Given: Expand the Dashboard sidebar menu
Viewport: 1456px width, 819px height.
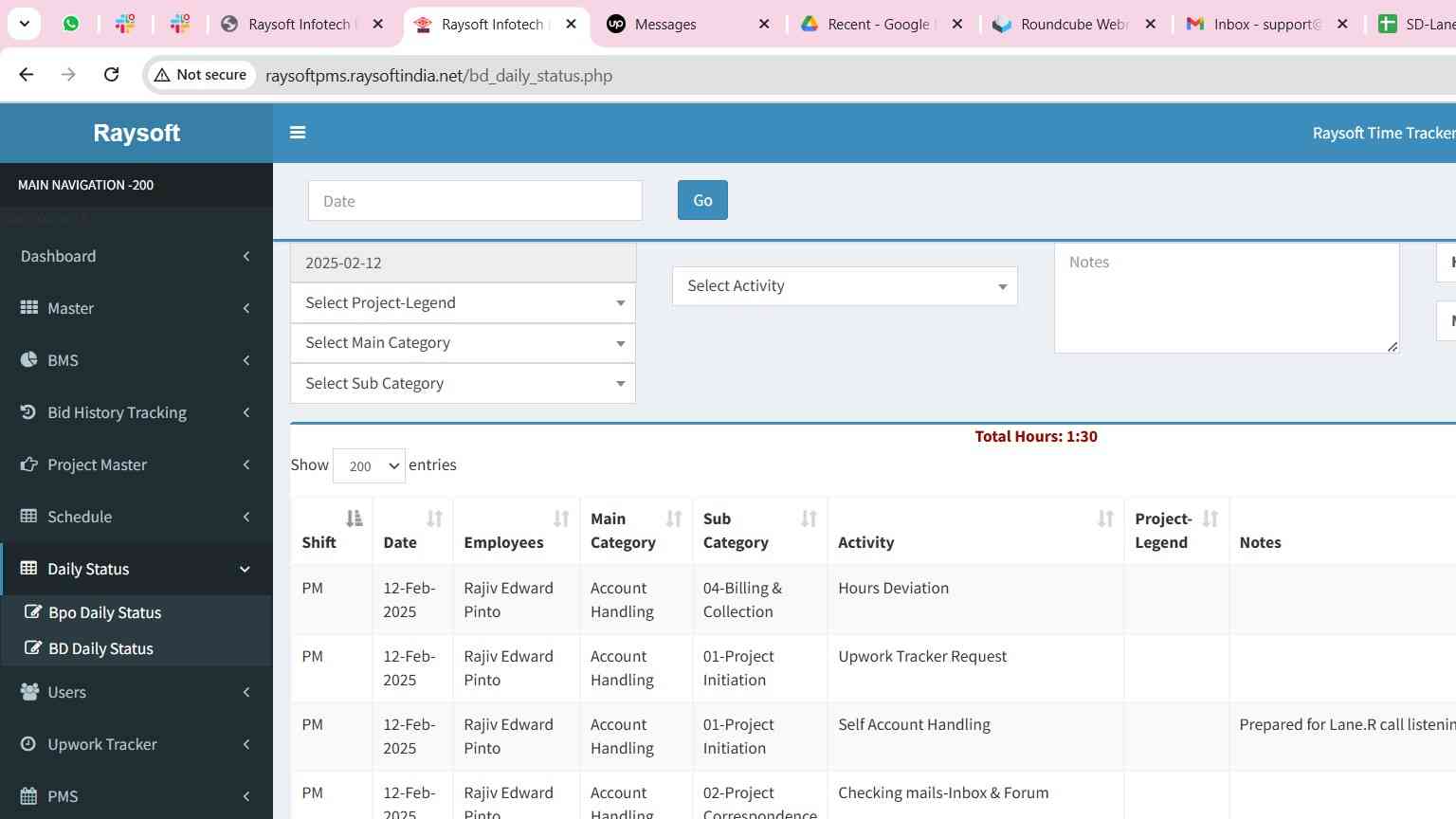Looking at the screenshot, I should tap(136, 256).
